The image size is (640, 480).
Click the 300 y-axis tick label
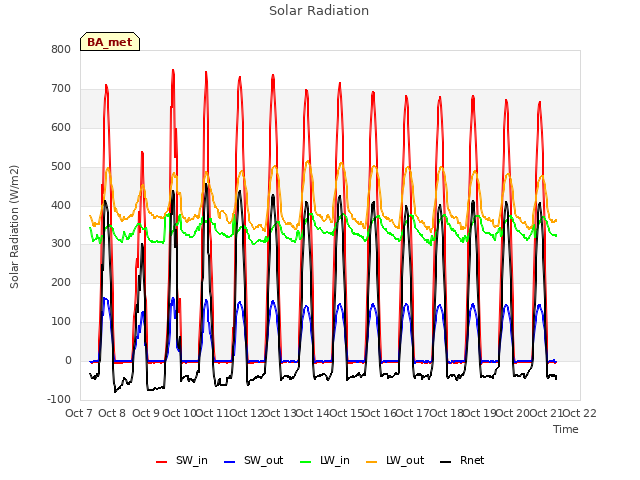pyautogui.click(x=61, y=244)
